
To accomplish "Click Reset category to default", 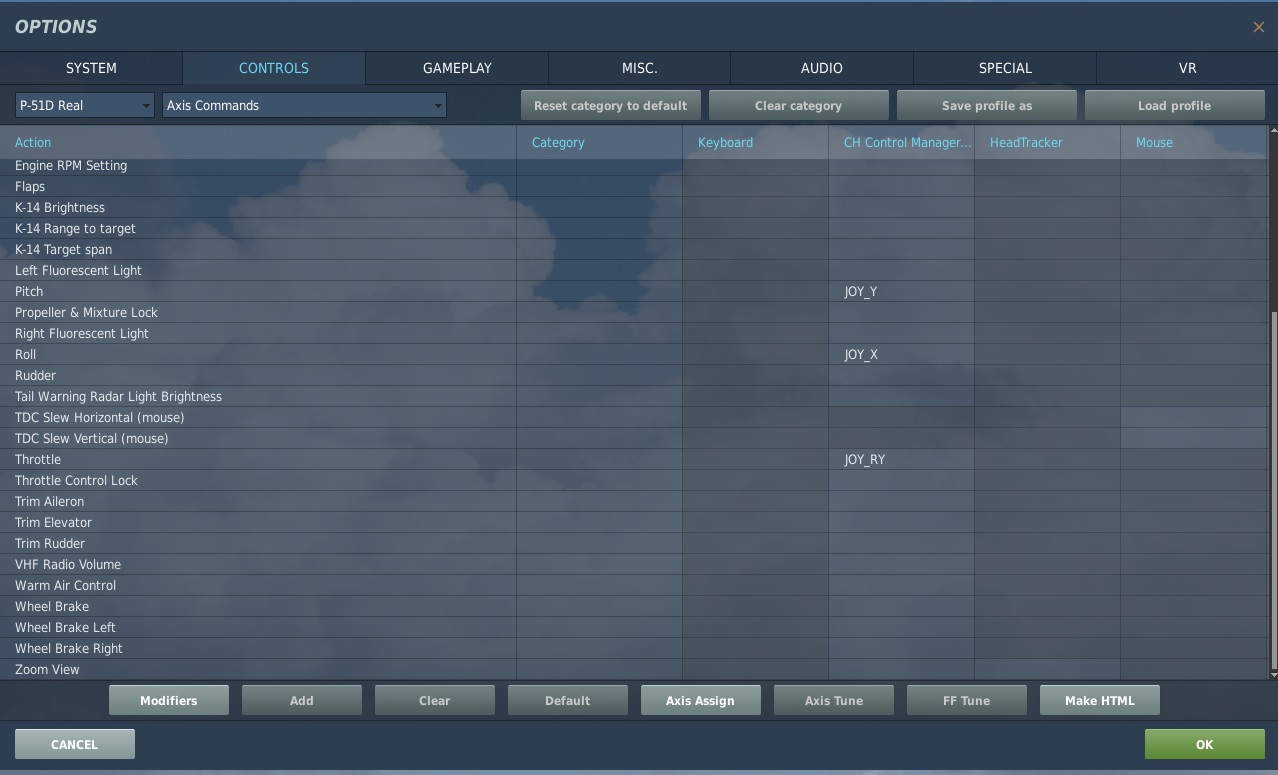I will click(x=610, y=105).
